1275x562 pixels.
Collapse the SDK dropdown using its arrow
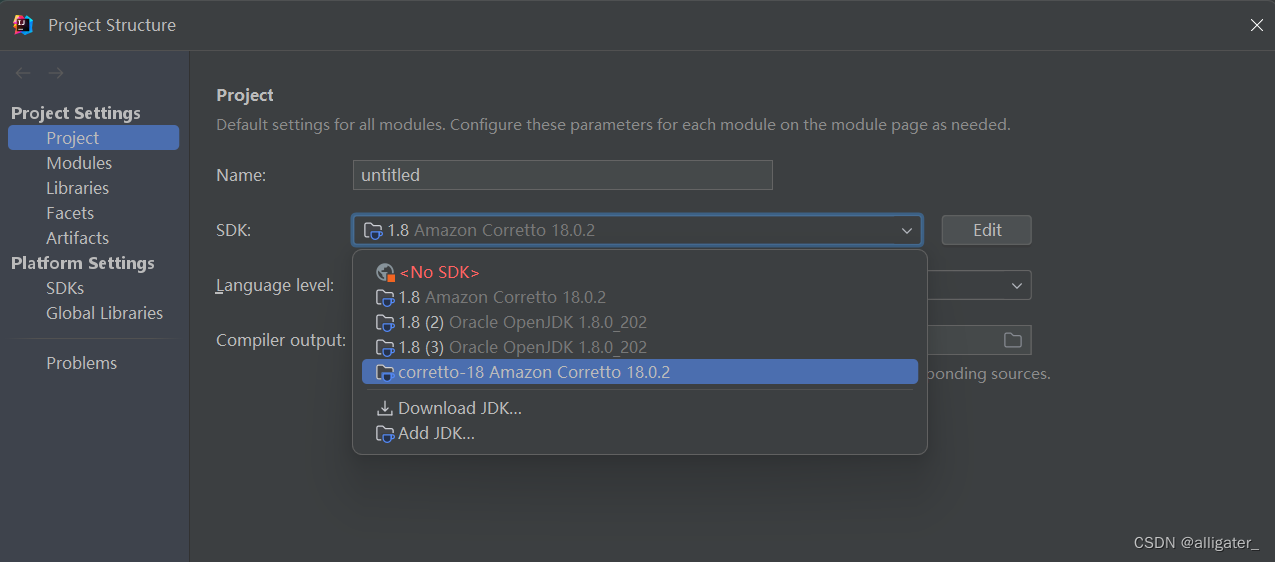907,230
